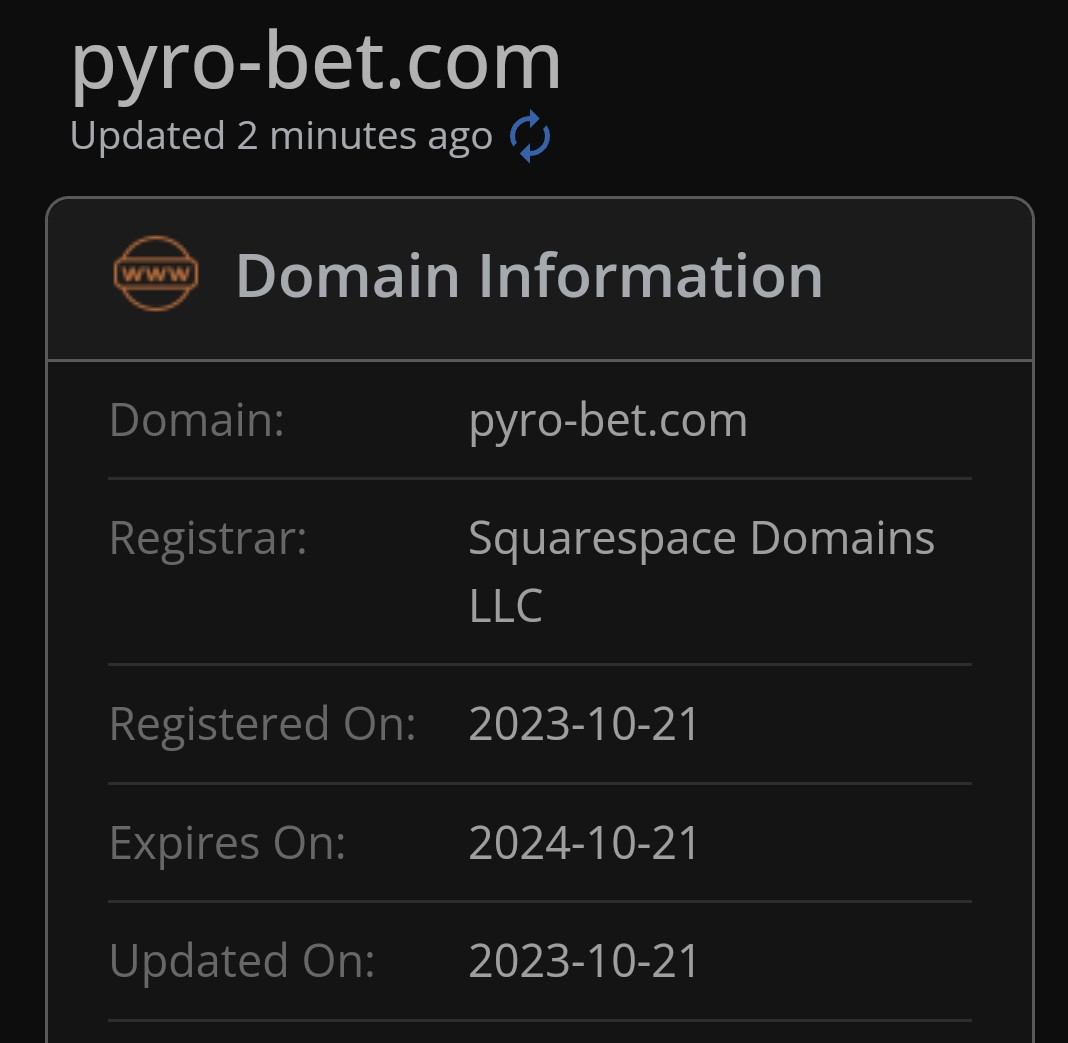Click the Registrar: field label
Viewport: 1068px width, 1043px height.
pyautogui.click(x=208, y=540)
